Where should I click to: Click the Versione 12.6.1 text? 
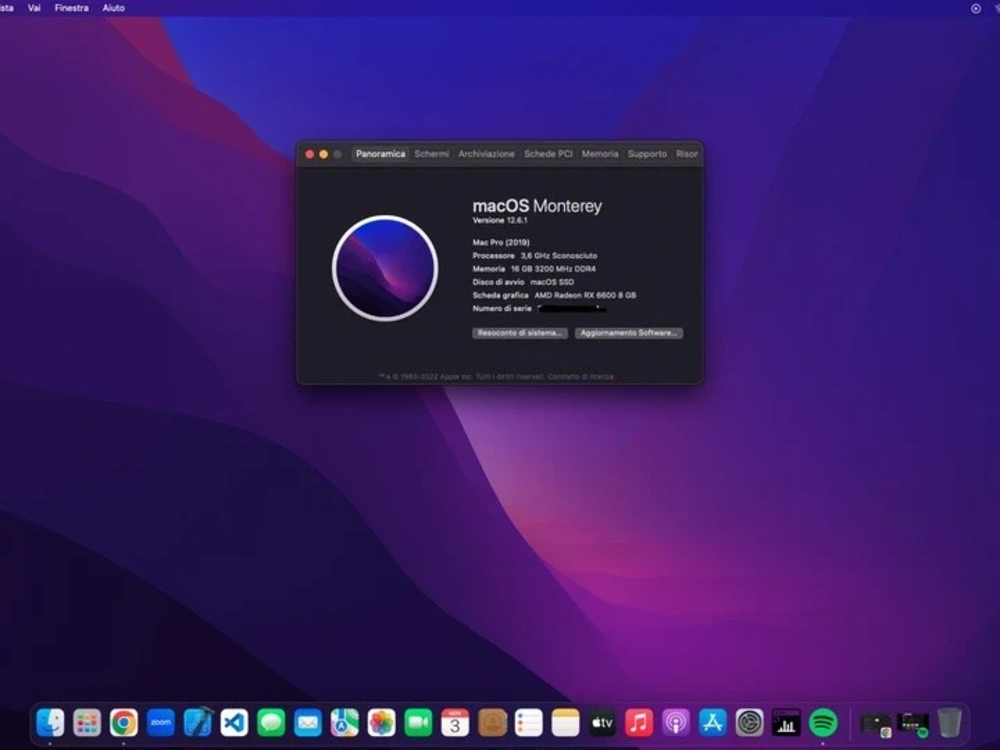pyautogui.click(x=500, y=220)
